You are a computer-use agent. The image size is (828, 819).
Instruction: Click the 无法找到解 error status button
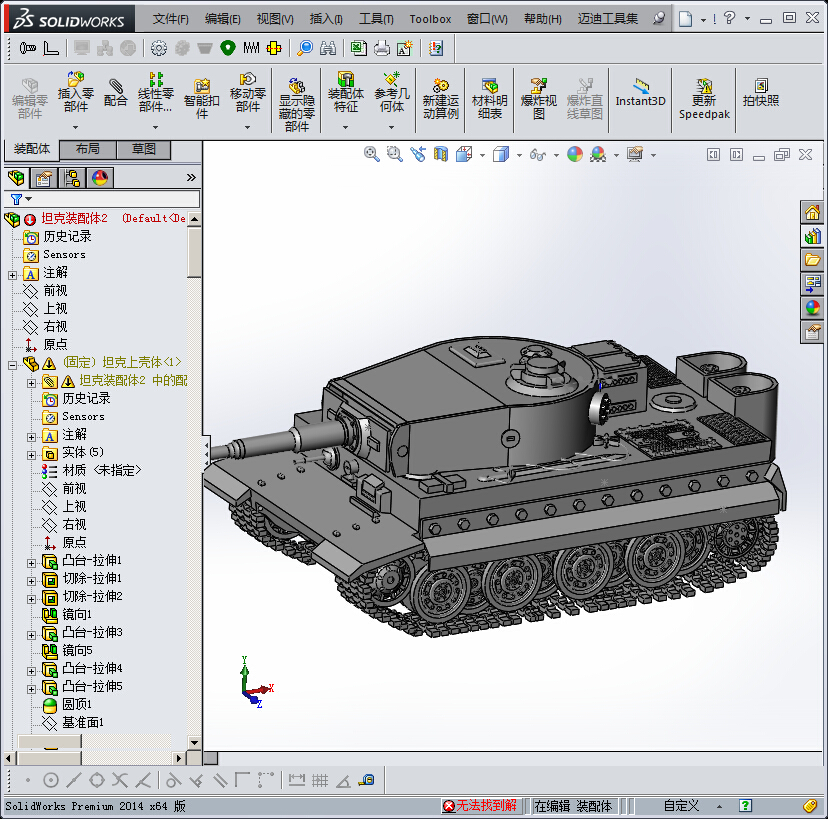click(x=482, y=805)
